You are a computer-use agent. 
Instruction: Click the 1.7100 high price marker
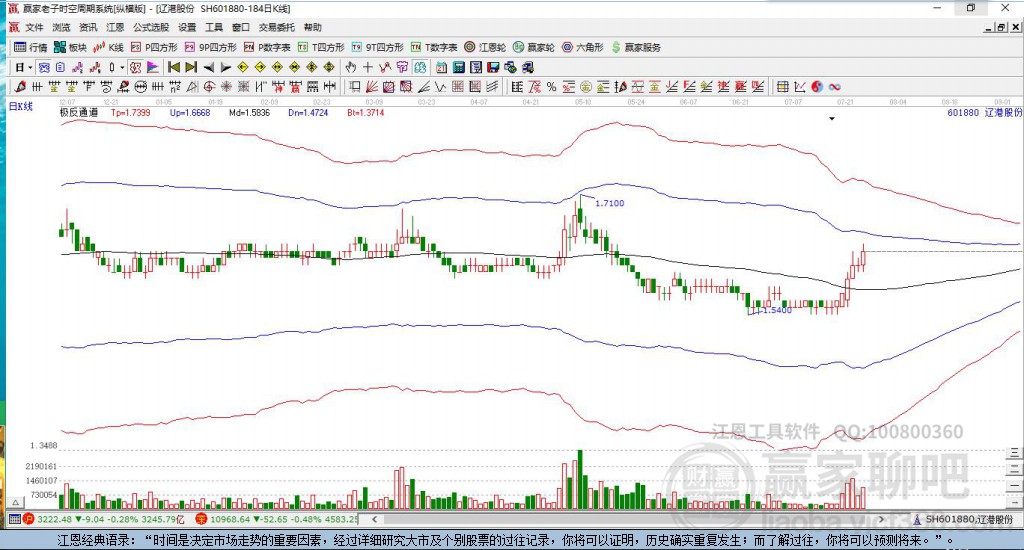610,203
